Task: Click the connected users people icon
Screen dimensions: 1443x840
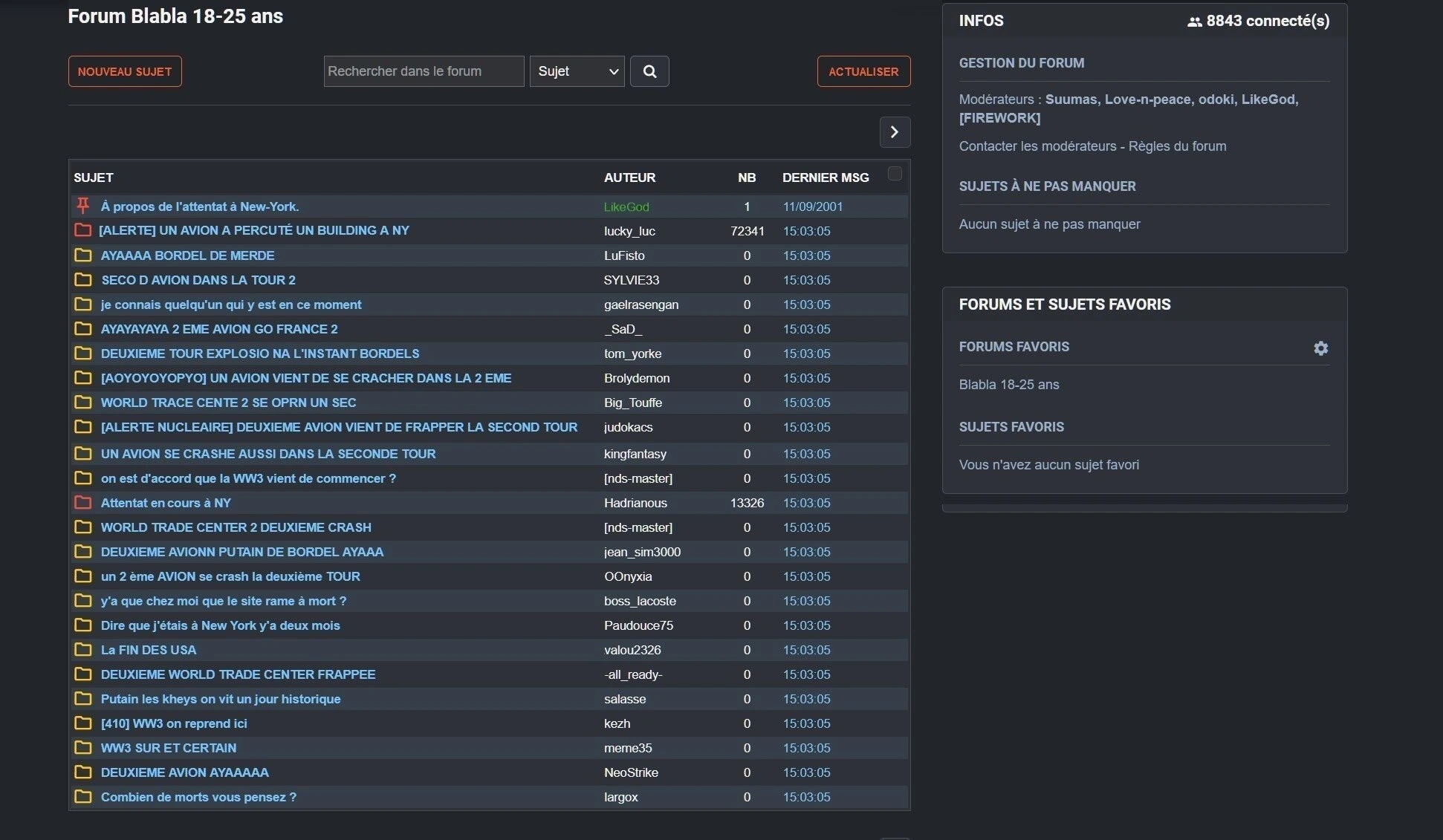Action: (x=1194, y=22)
